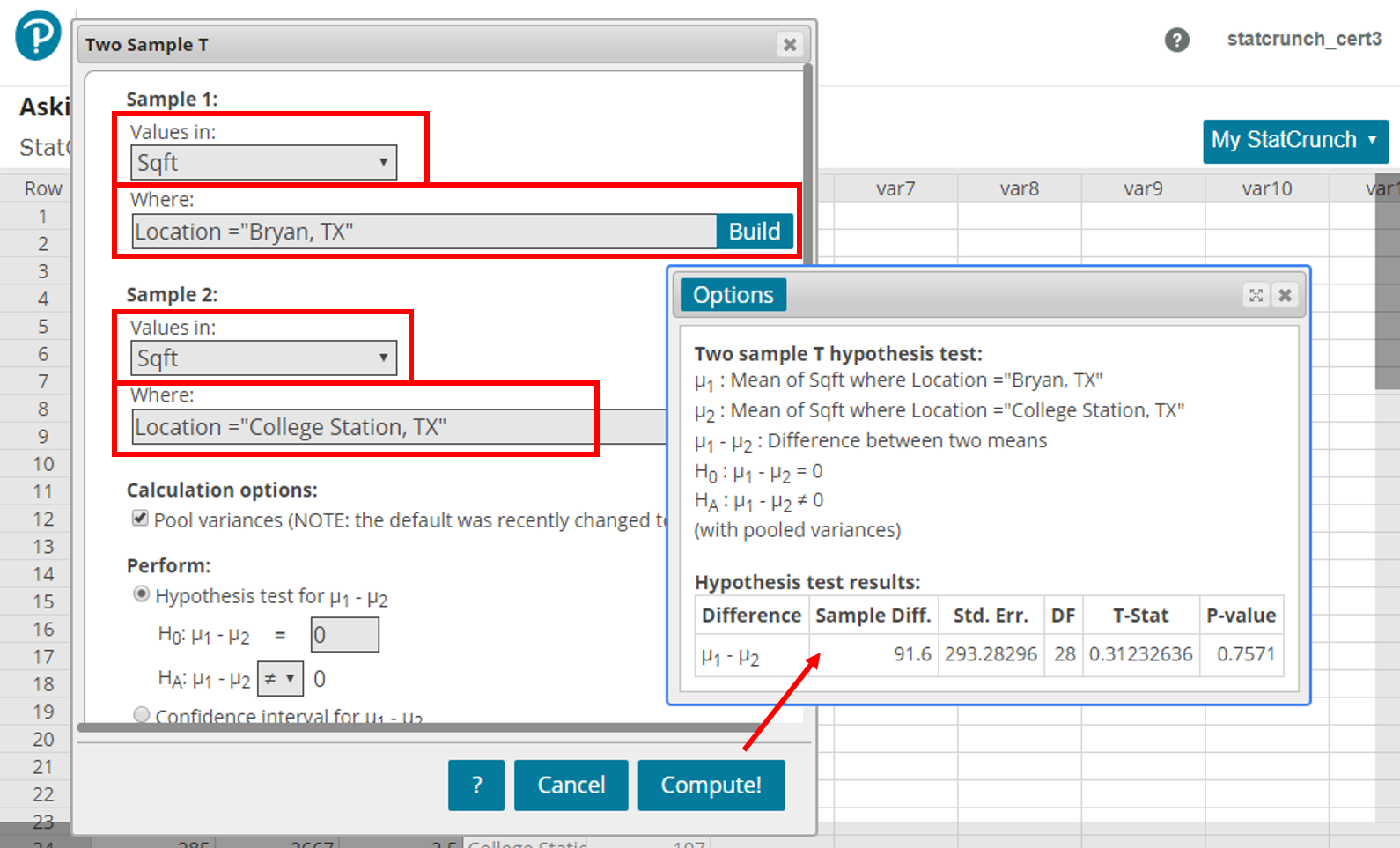Click the Sample 1 Where field
Image resolution: width=1400 pixels, height=848 pixels.
(424, 231)
